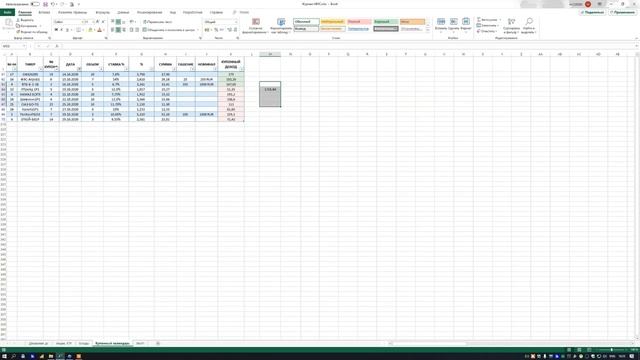
Task: Decrease font size with the smaller A
Action: [x=103, y=22]
